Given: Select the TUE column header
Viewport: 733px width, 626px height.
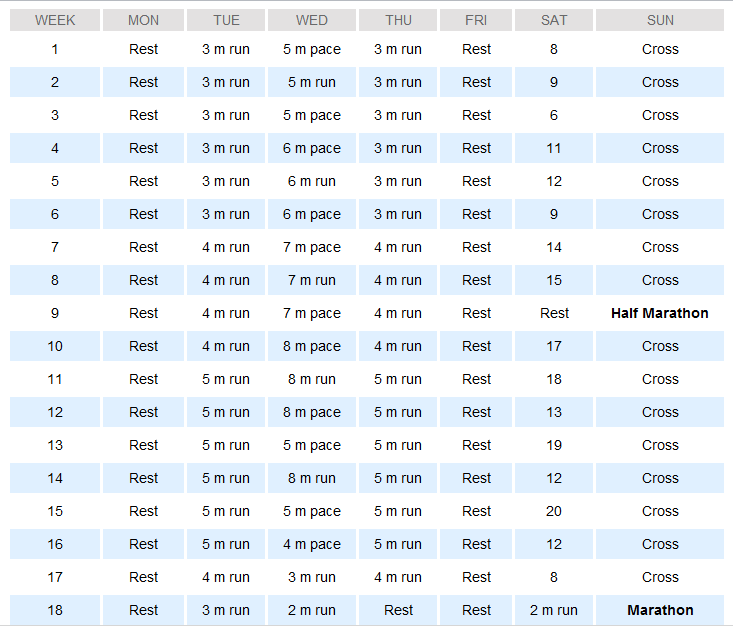Looking at the screenshot, I should click(x=226, y=20).
